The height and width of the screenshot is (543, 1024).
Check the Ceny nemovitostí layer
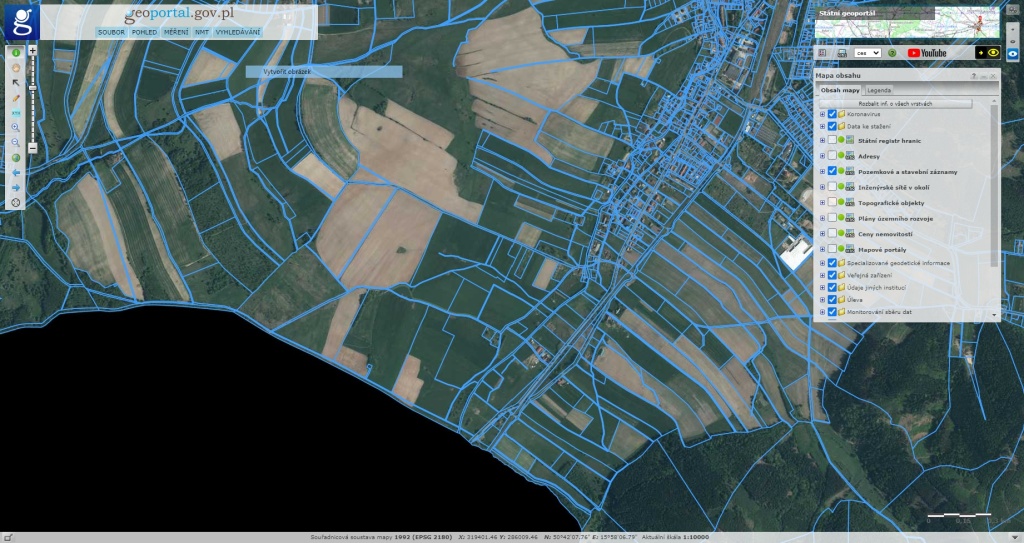[832, 233]
